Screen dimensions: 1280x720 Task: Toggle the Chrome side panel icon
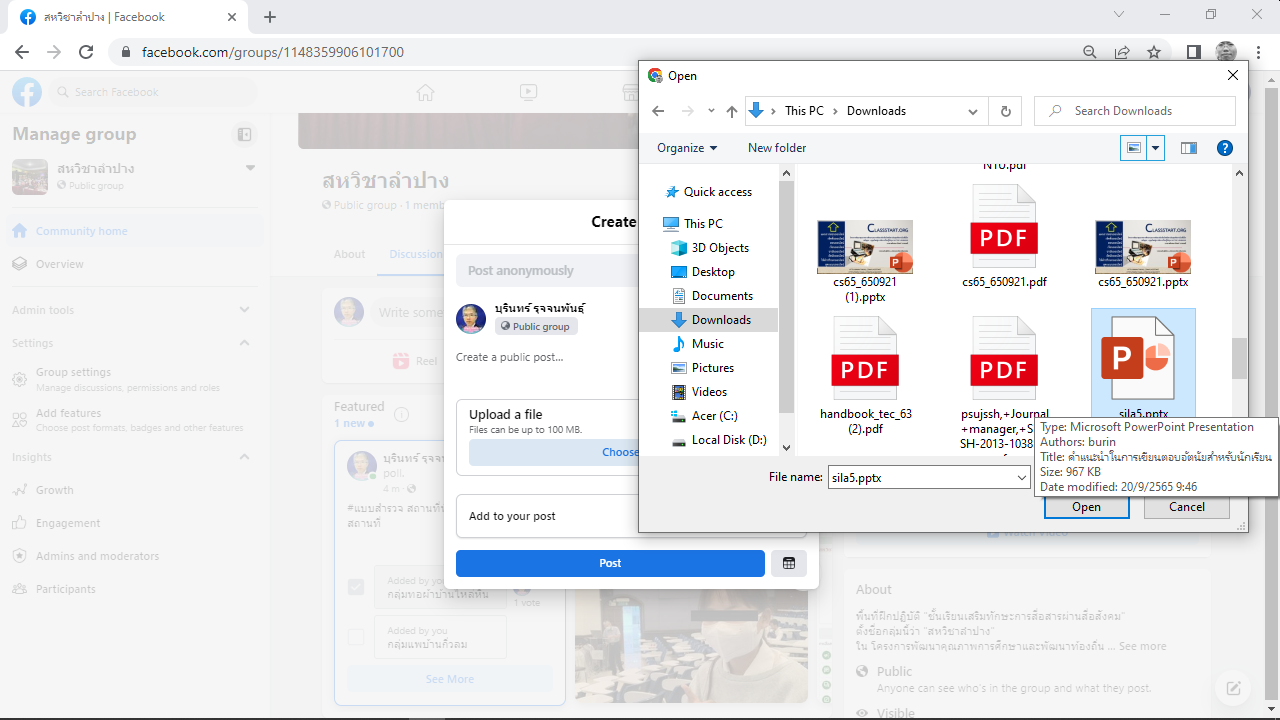[1194, 52]
